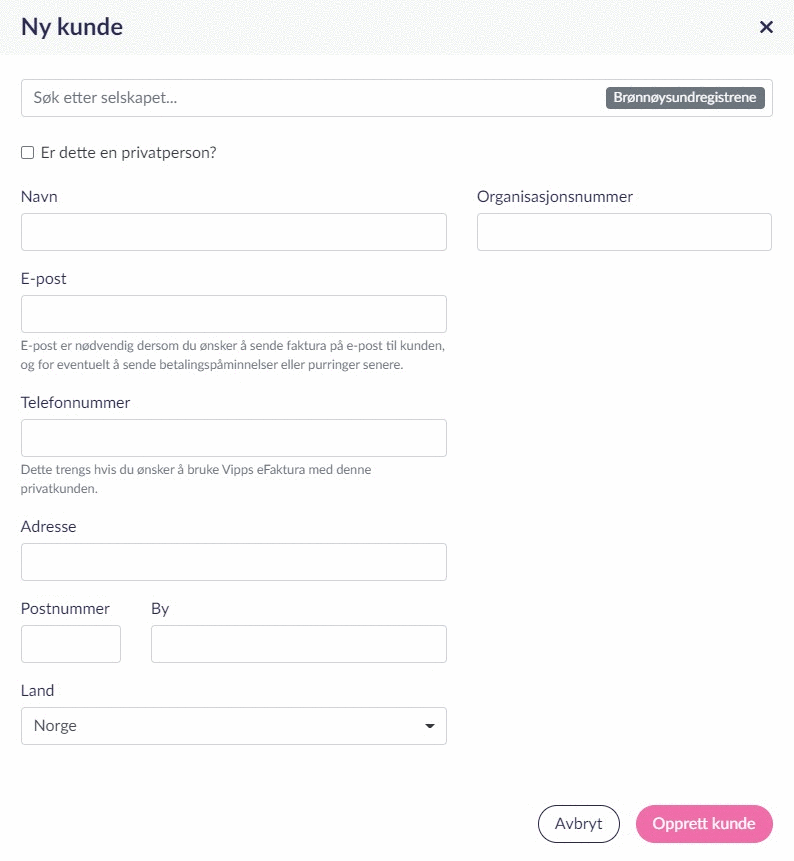Click the Telefonnummer label text
Image resolution: width=794 pixels, height=861 pixels.
point(76,403)
